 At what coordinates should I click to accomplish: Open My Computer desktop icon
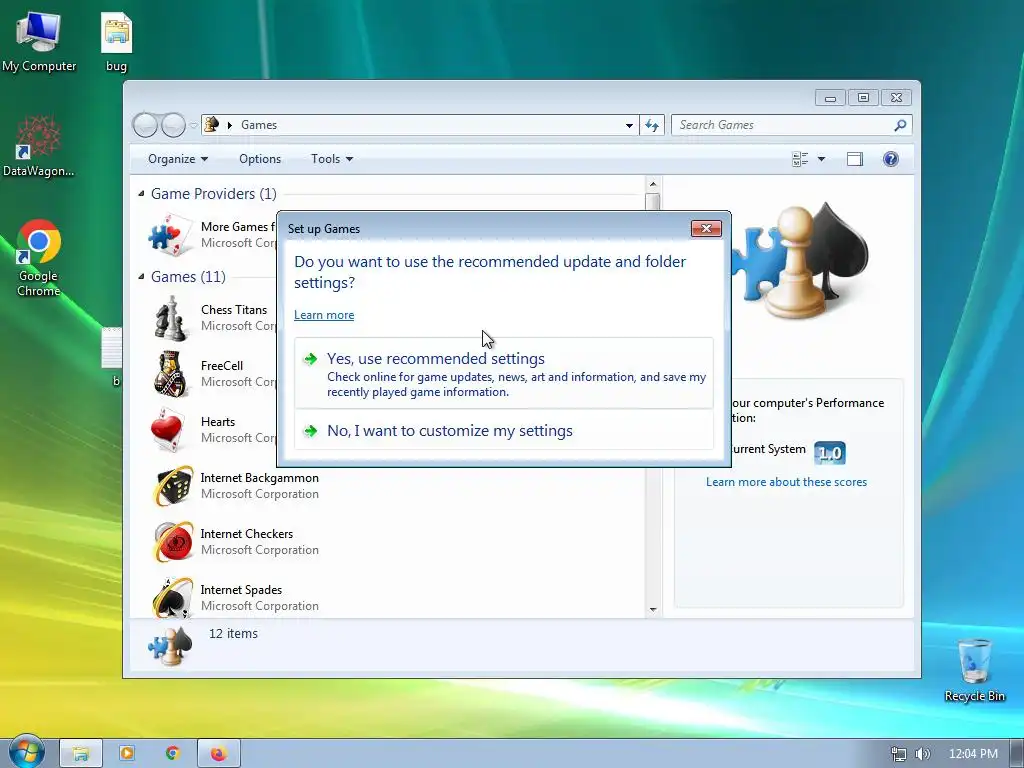click(39, 39)
